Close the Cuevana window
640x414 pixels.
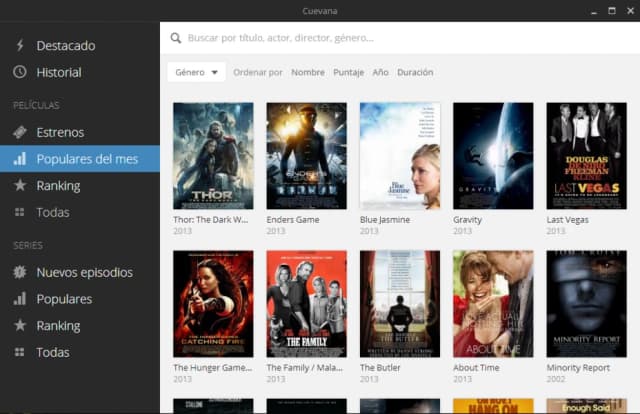click(630, 11)
